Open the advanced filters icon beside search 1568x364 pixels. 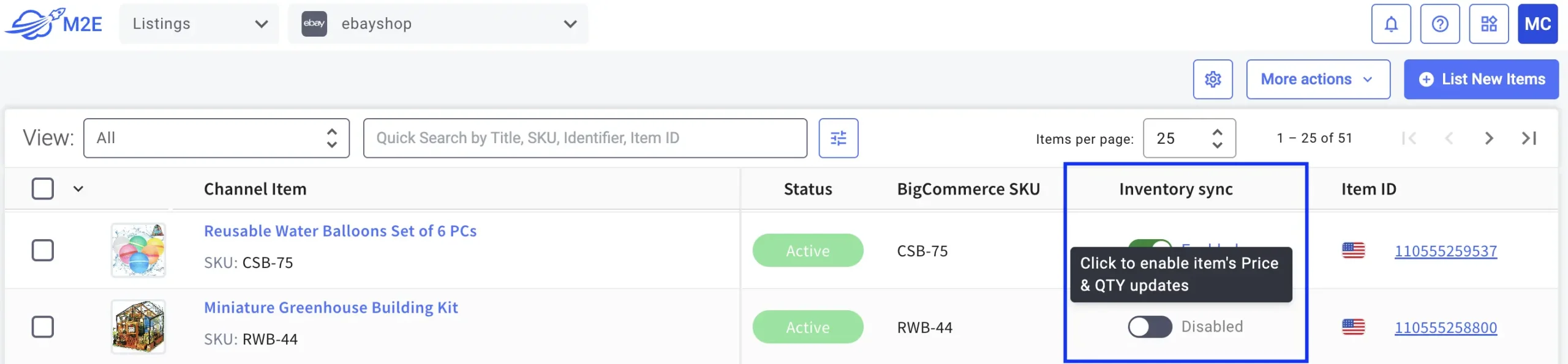(839, 138)
